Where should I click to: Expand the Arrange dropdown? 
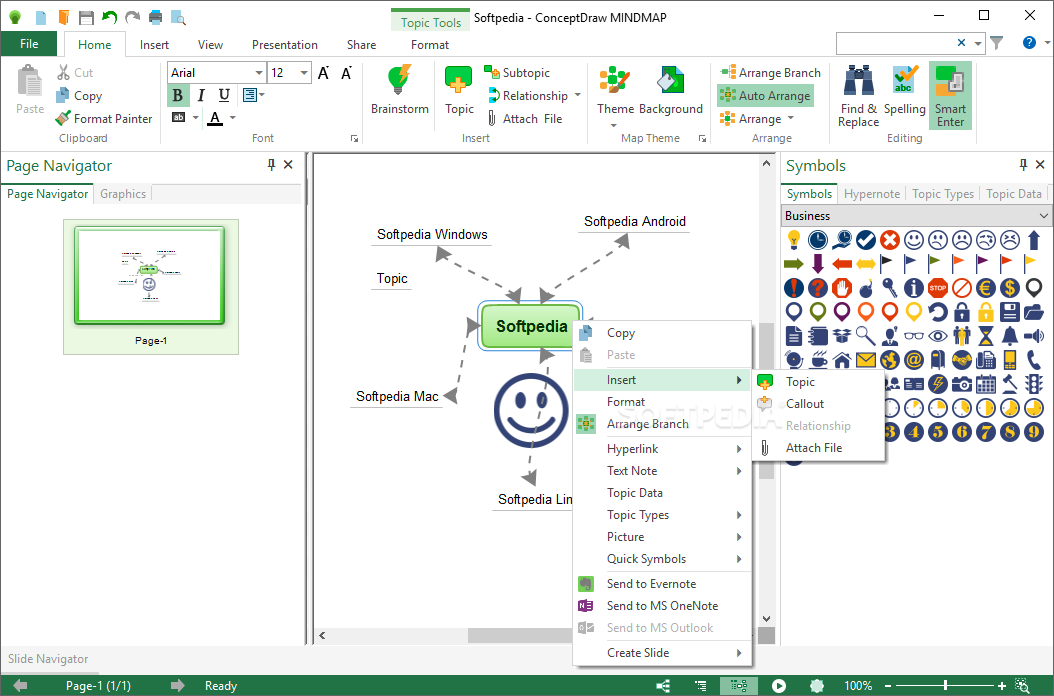(x=790, y=118)
